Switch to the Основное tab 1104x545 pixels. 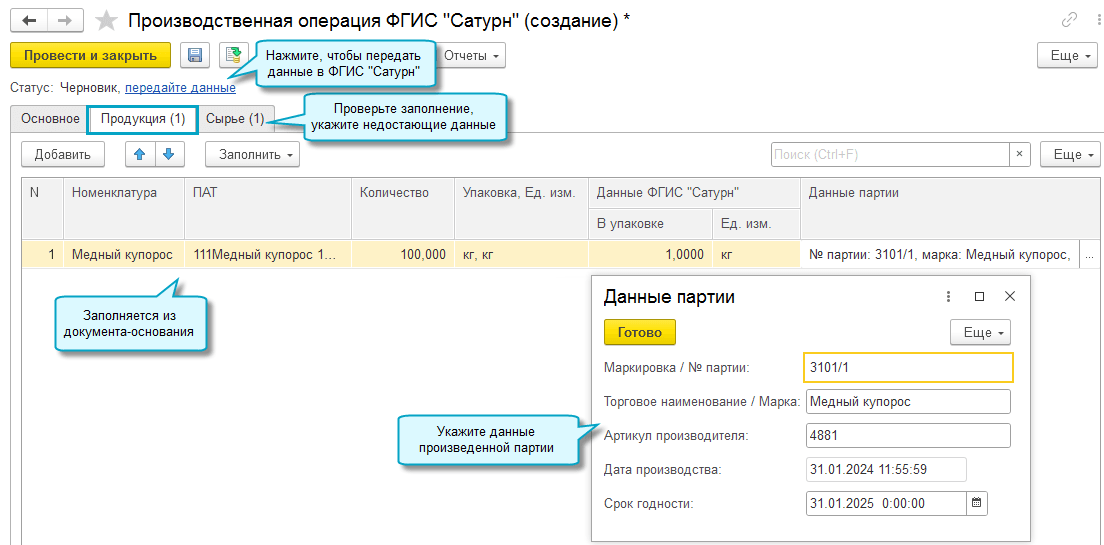coord(50,119)
